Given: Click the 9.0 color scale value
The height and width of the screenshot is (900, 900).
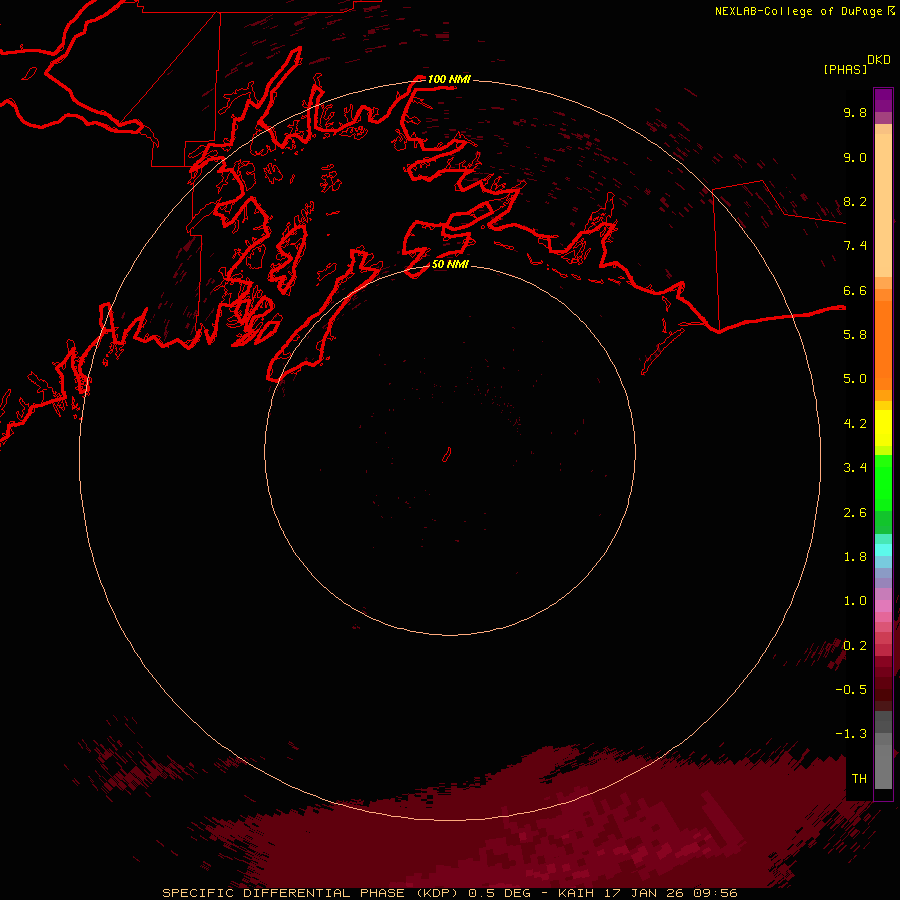Looking at the screenshot, I should pos(855,157).
